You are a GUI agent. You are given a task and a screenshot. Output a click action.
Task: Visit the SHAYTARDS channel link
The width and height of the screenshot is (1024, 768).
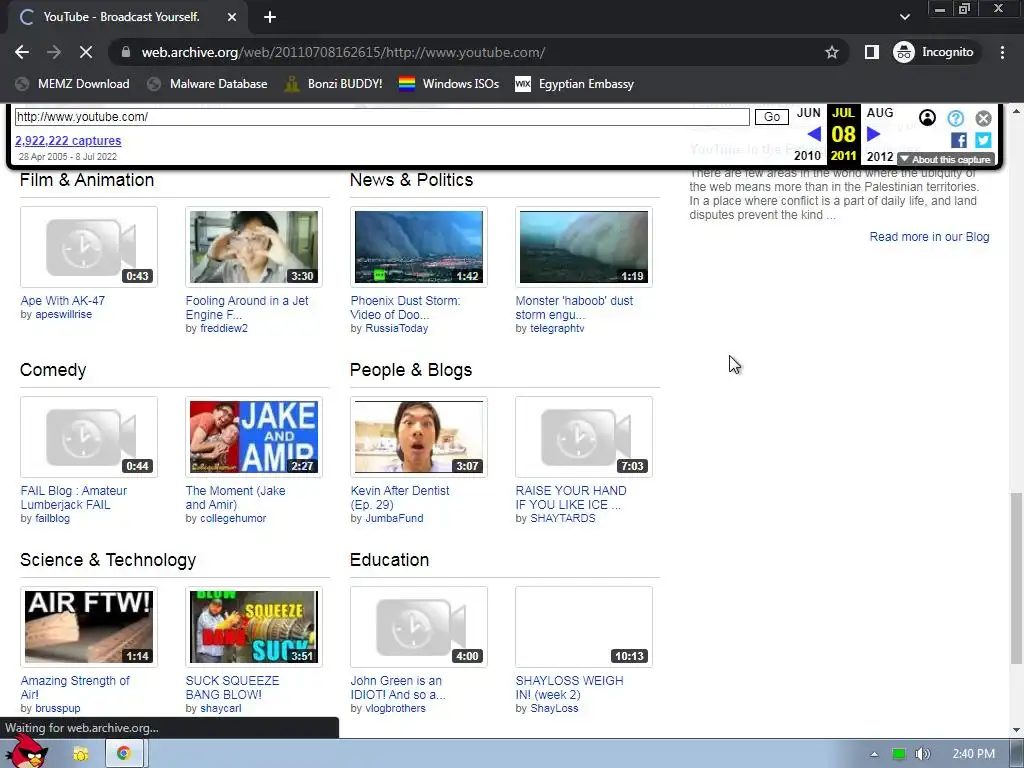click(563, 519)
